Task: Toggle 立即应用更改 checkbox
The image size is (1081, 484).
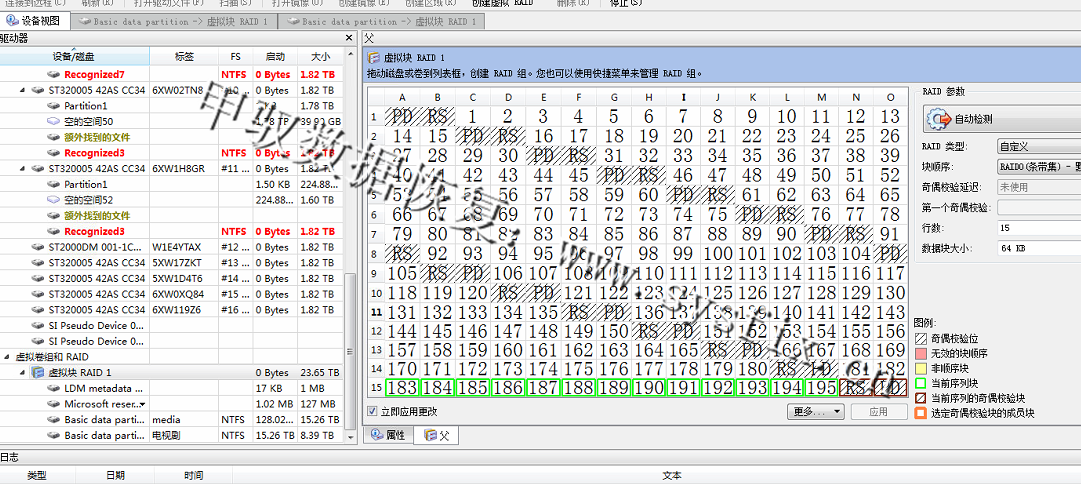Action: coord(373,412)
